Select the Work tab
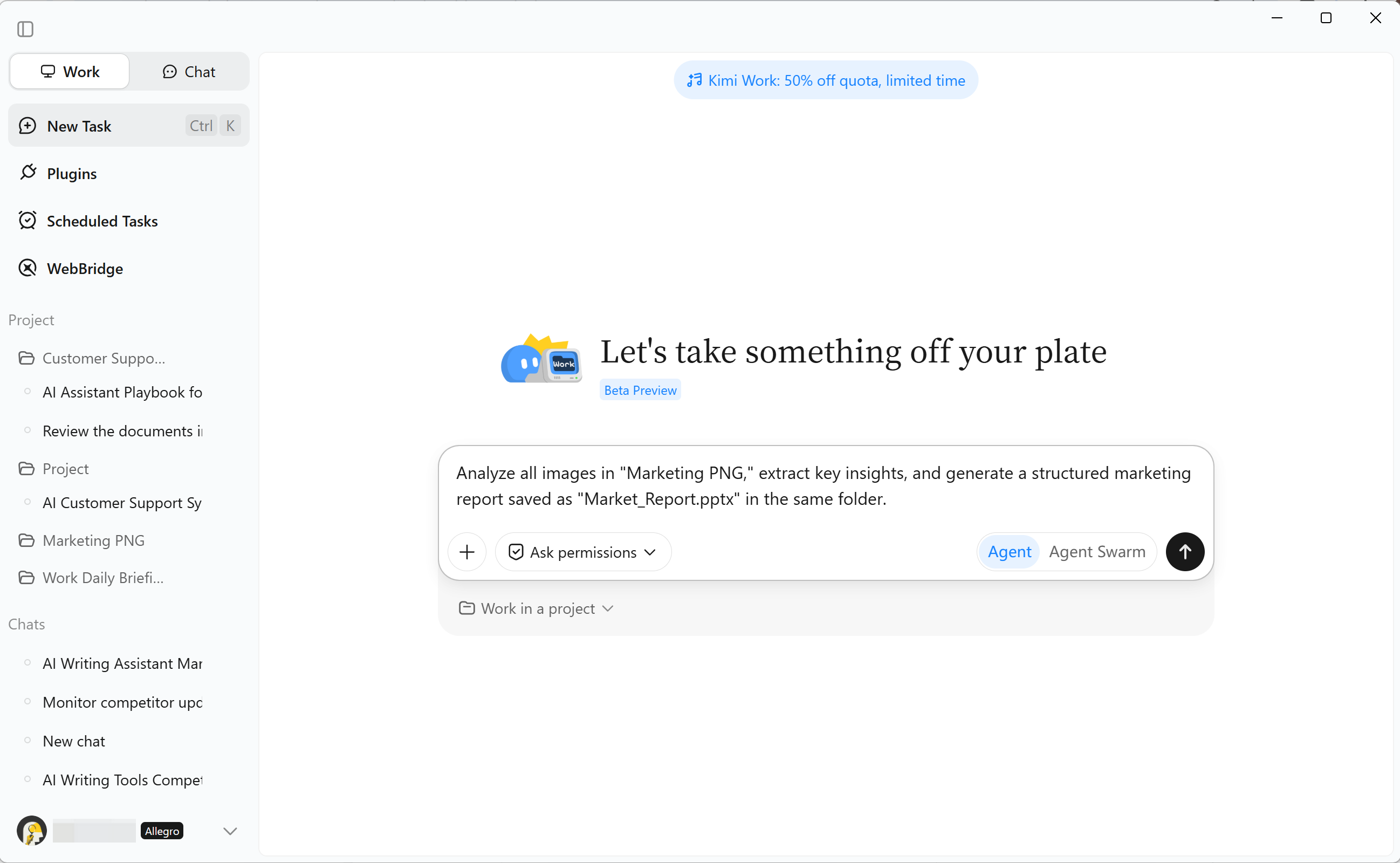 coord(70,71)
